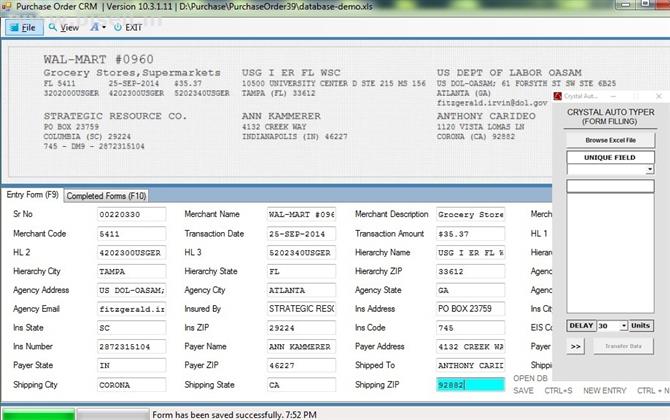Click the DELAY button

tap(581, 326)
